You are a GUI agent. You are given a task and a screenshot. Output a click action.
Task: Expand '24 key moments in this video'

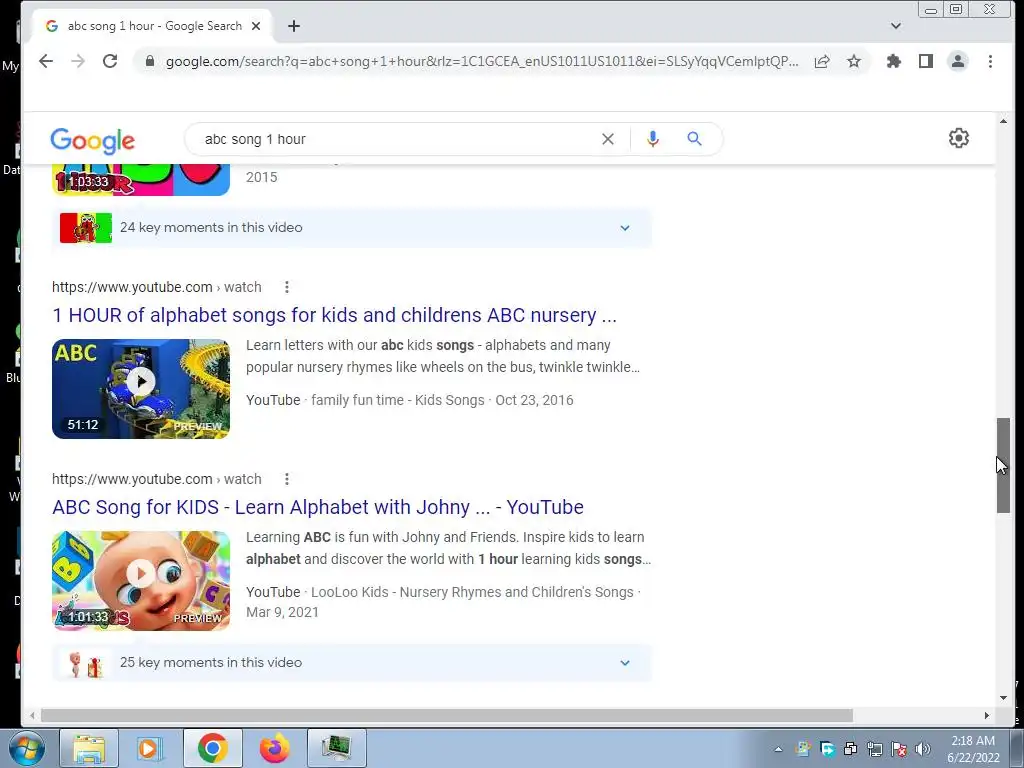click(625, 228)
